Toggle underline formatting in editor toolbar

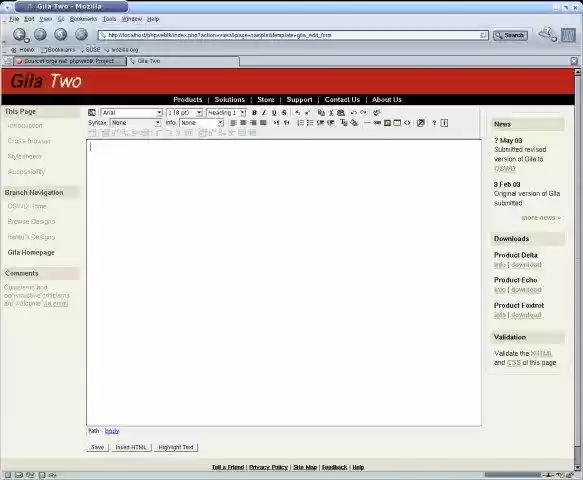click(x=274, y=113)
